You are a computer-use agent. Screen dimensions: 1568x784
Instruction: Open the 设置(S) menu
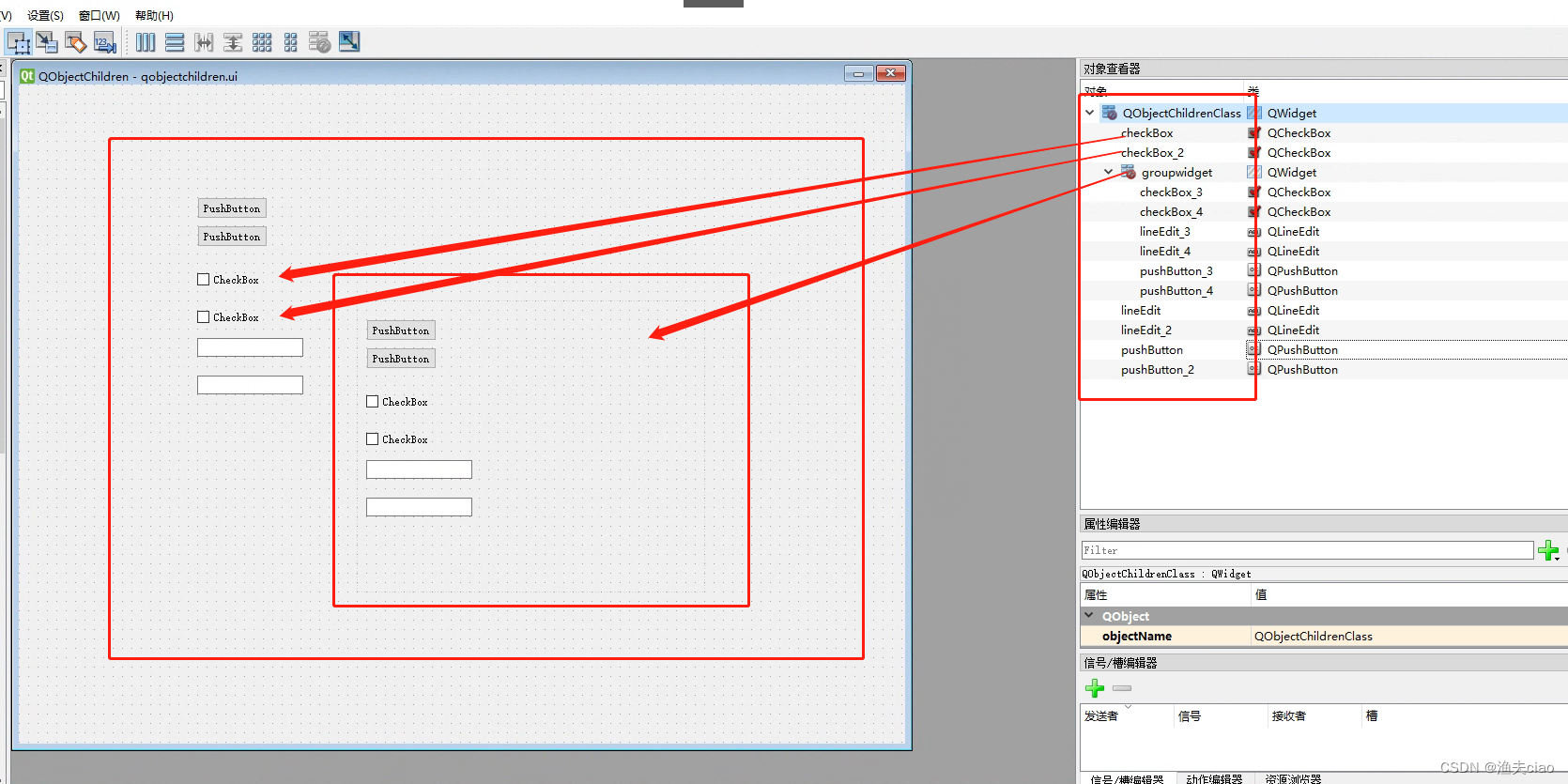[x=45, y=15]
